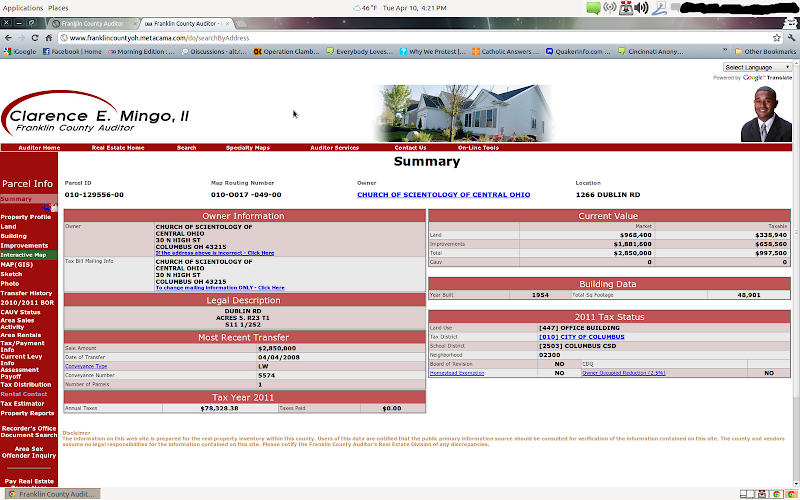
Task: Open Specialty Maps in the navigation bar
Action: pyautogui.click(x=248, y=148)
